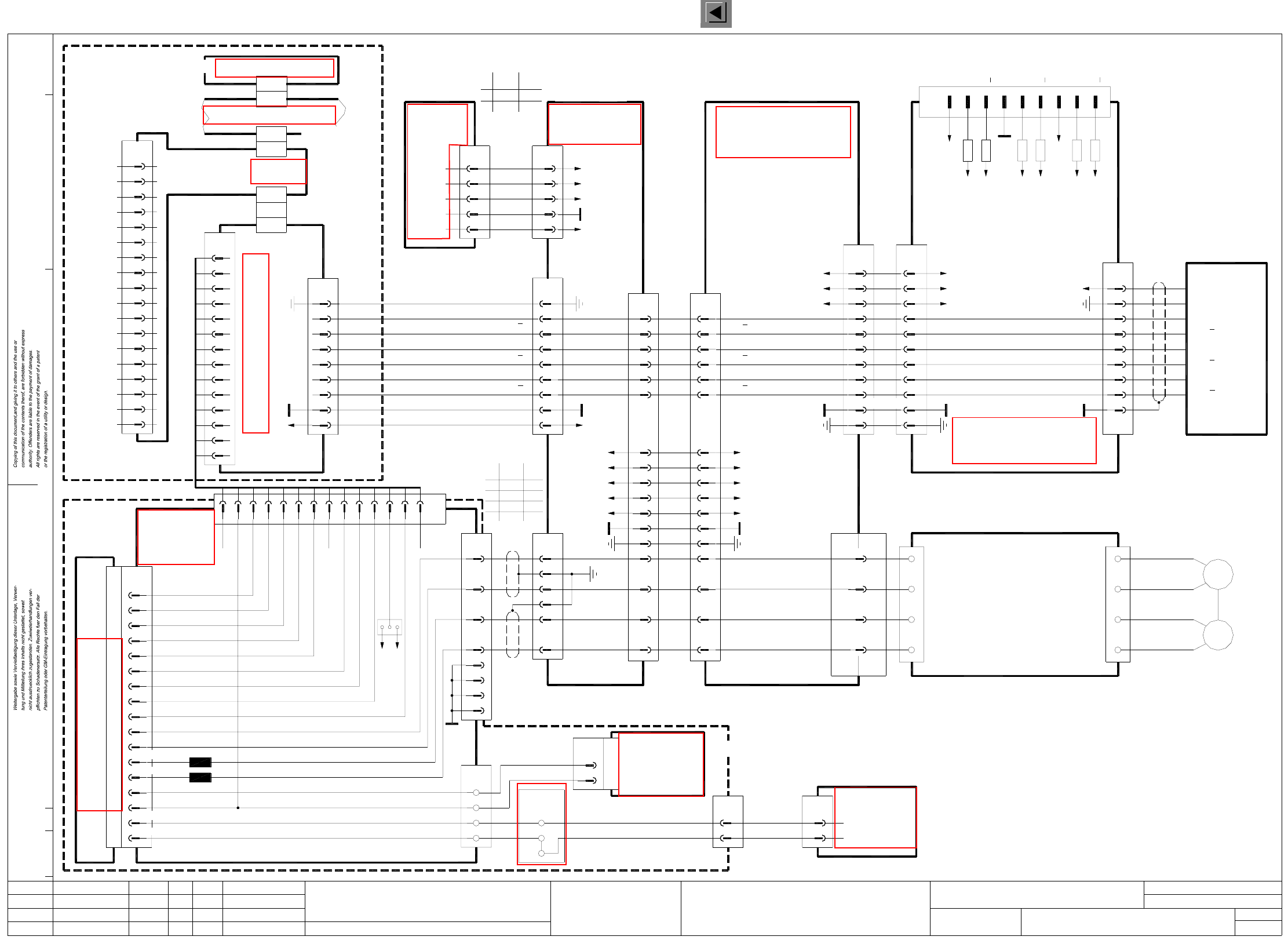
Task: Click the upper motor circle symbol at right
Action: click(1218, 574)
